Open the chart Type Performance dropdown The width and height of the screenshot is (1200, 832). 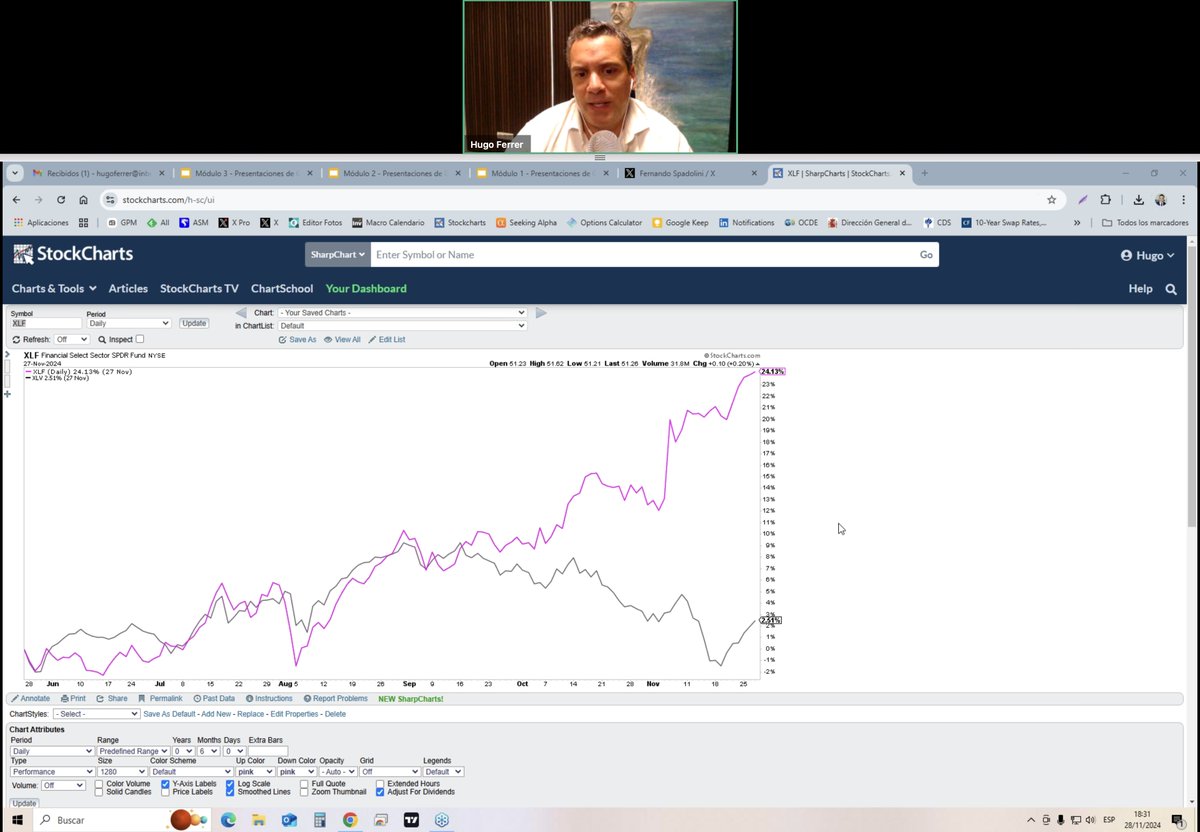pos(52,772)
